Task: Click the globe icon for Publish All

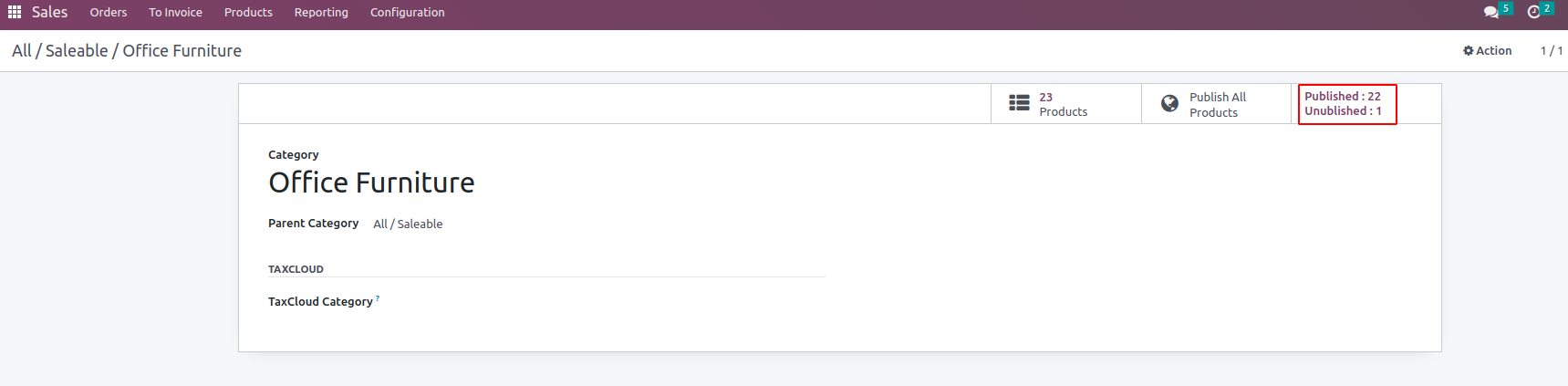Action: coord(1169,103)
